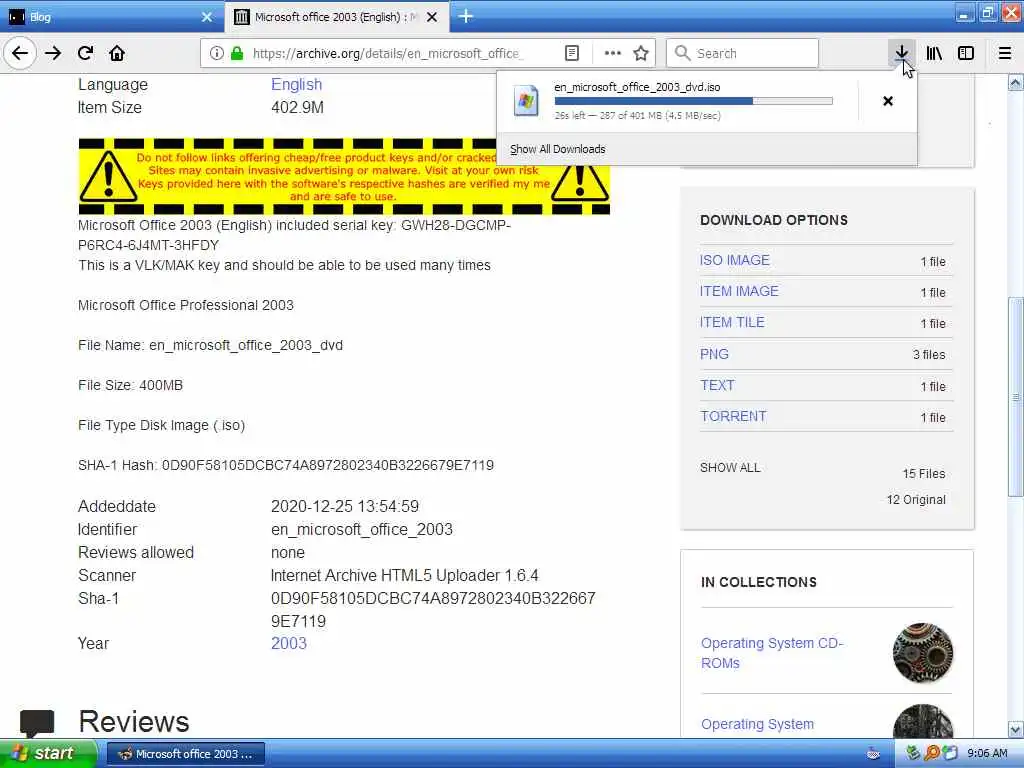Image resolution: width=1024 pixels, height=768 pixels.
Task: Click the Addeddate value 2020-12-25 13:54:59
Action: (x=345, y=506)
